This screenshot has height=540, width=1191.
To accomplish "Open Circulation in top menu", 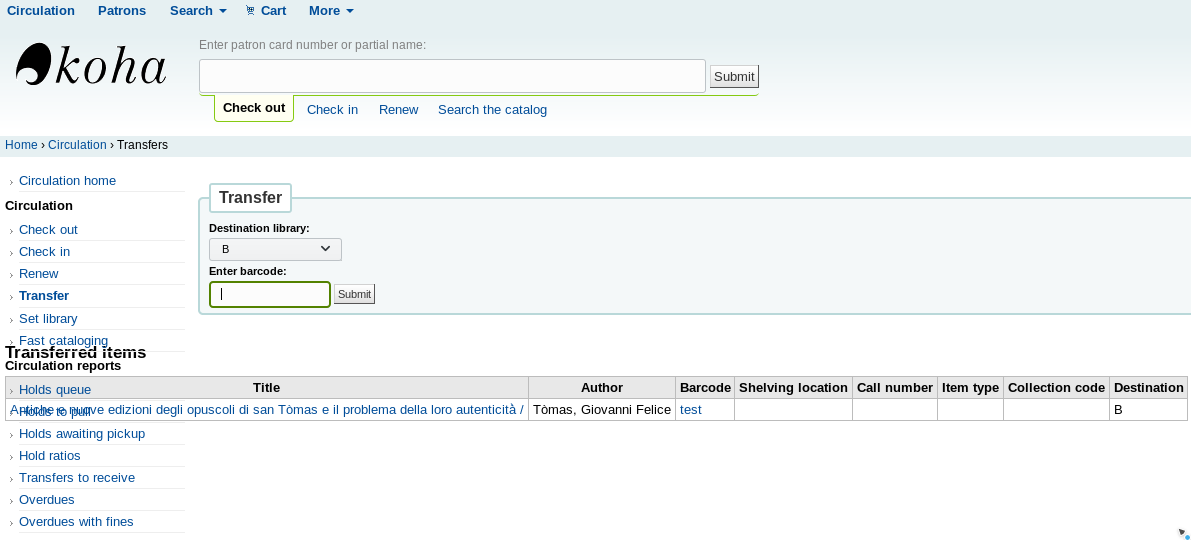I will coord(41,11).
